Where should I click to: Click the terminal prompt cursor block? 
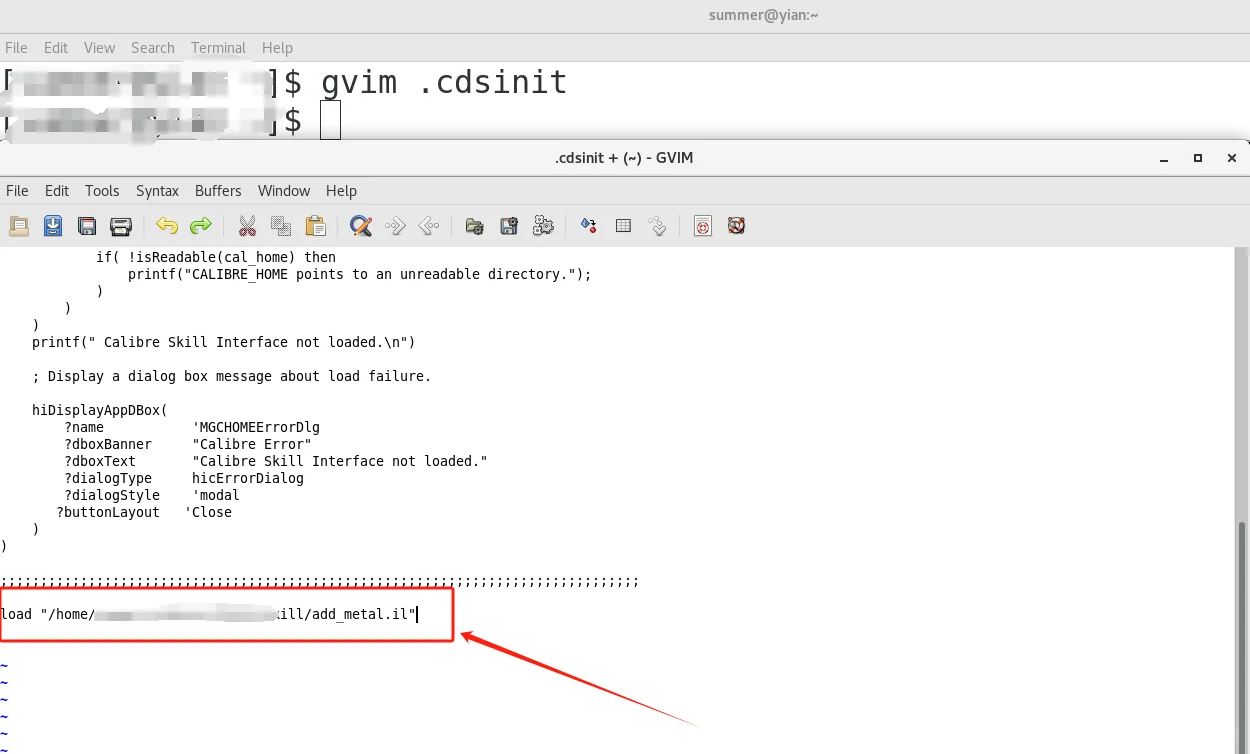(x=330, y=120)
